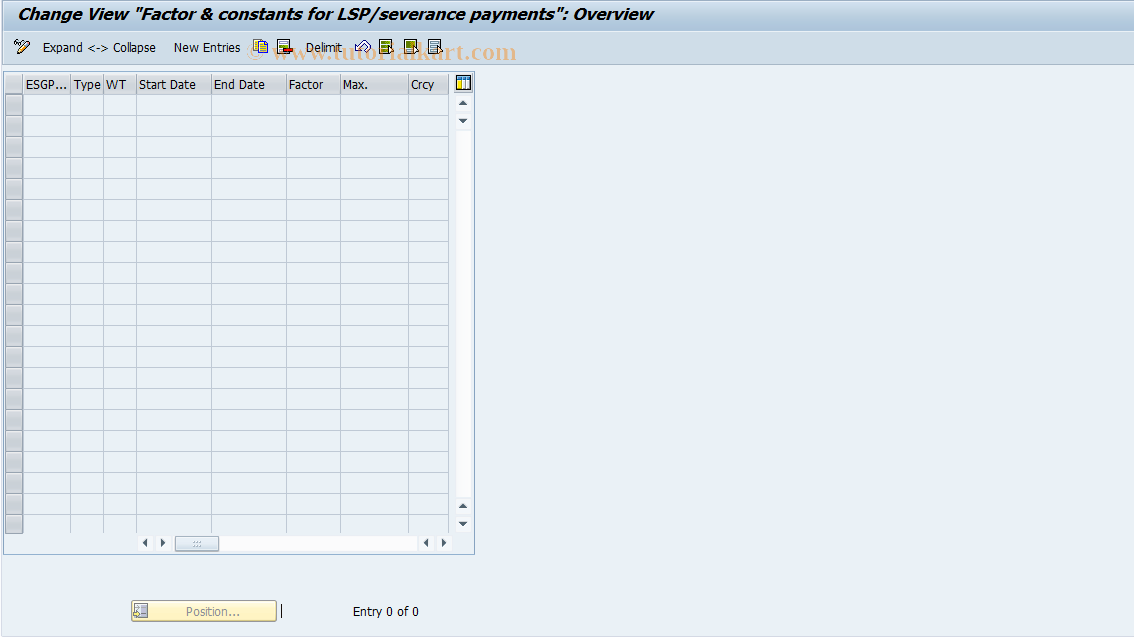Click the Undo Change icon
The image size is (1134, 637).
coord(363,47)
